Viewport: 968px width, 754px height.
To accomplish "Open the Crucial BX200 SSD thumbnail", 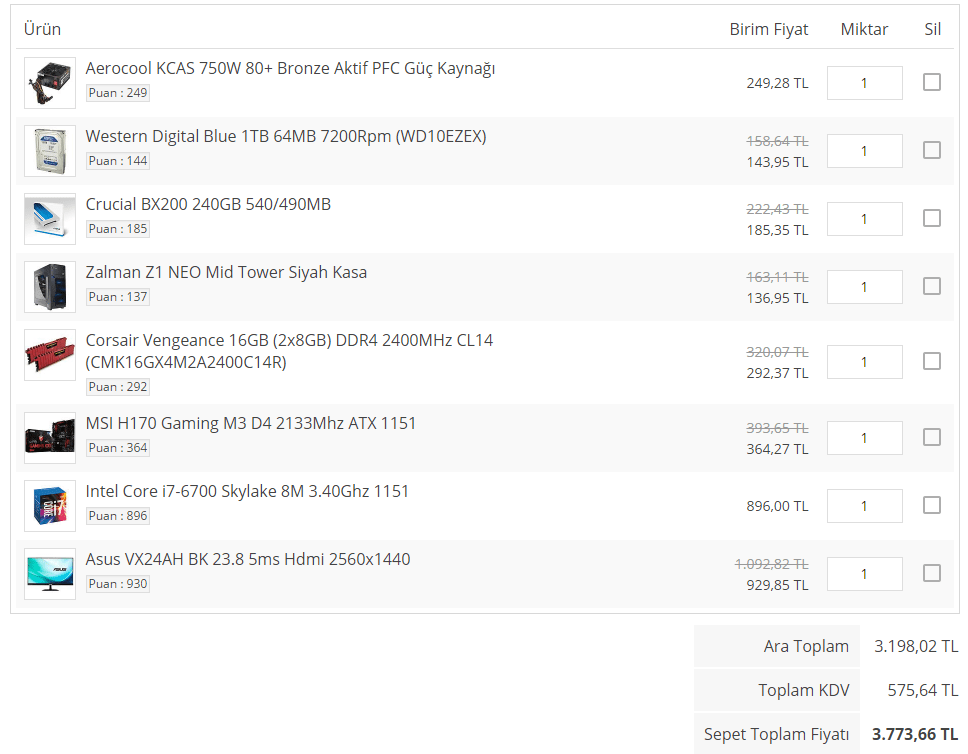I will tap(50, 219).
